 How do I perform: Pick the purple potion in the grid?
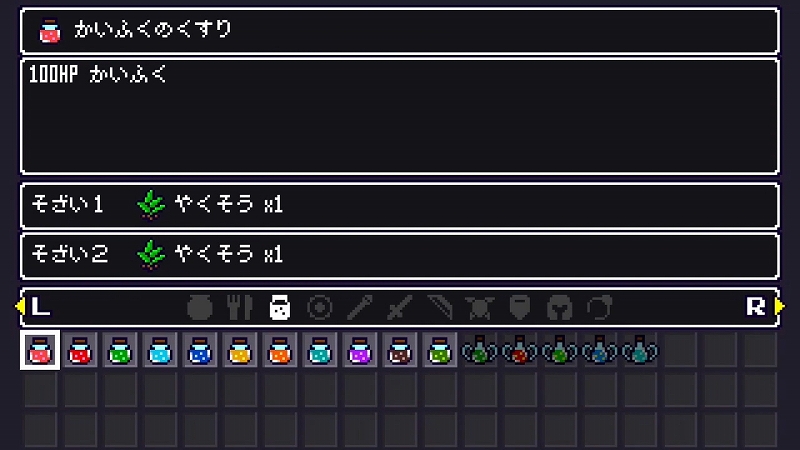tap(360, 350)
